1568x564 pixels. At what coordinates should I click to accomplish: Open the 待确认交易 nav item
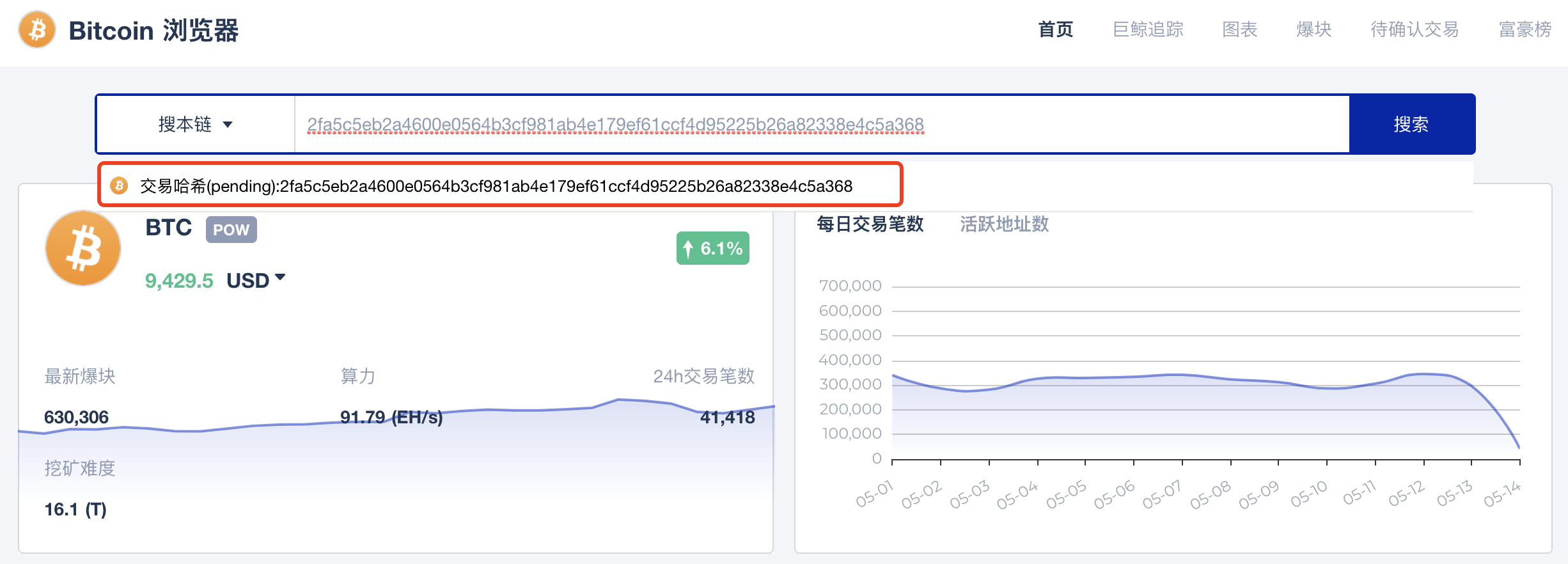pyautogui.click(x=1415, y=29)
